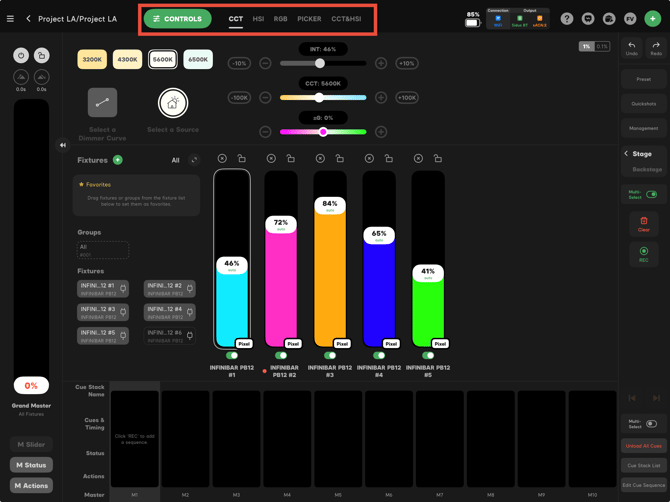Screen dimensions: 670x502
Task: Toggle INFINIBAR PB12 #1 on/off switch
Action: 232,355
